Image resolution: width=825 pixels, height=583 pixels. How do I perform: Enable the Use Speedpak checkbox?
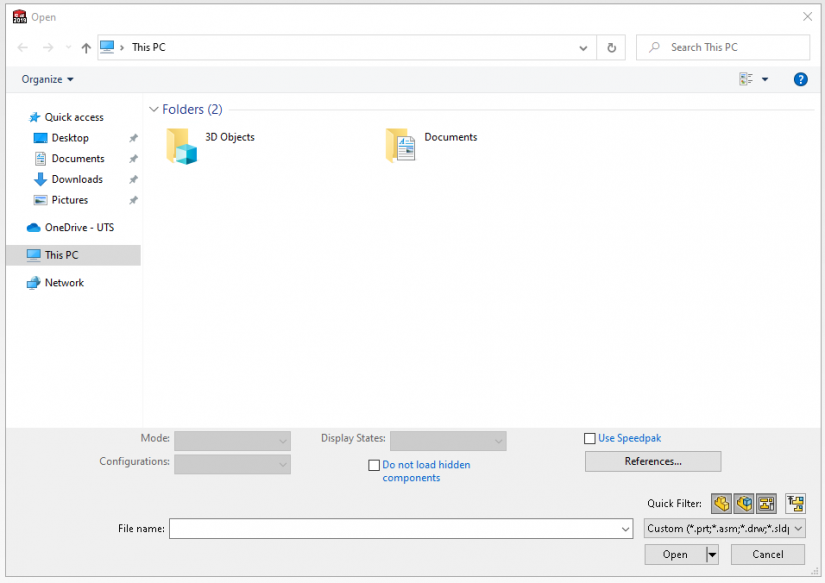point(590,438)
